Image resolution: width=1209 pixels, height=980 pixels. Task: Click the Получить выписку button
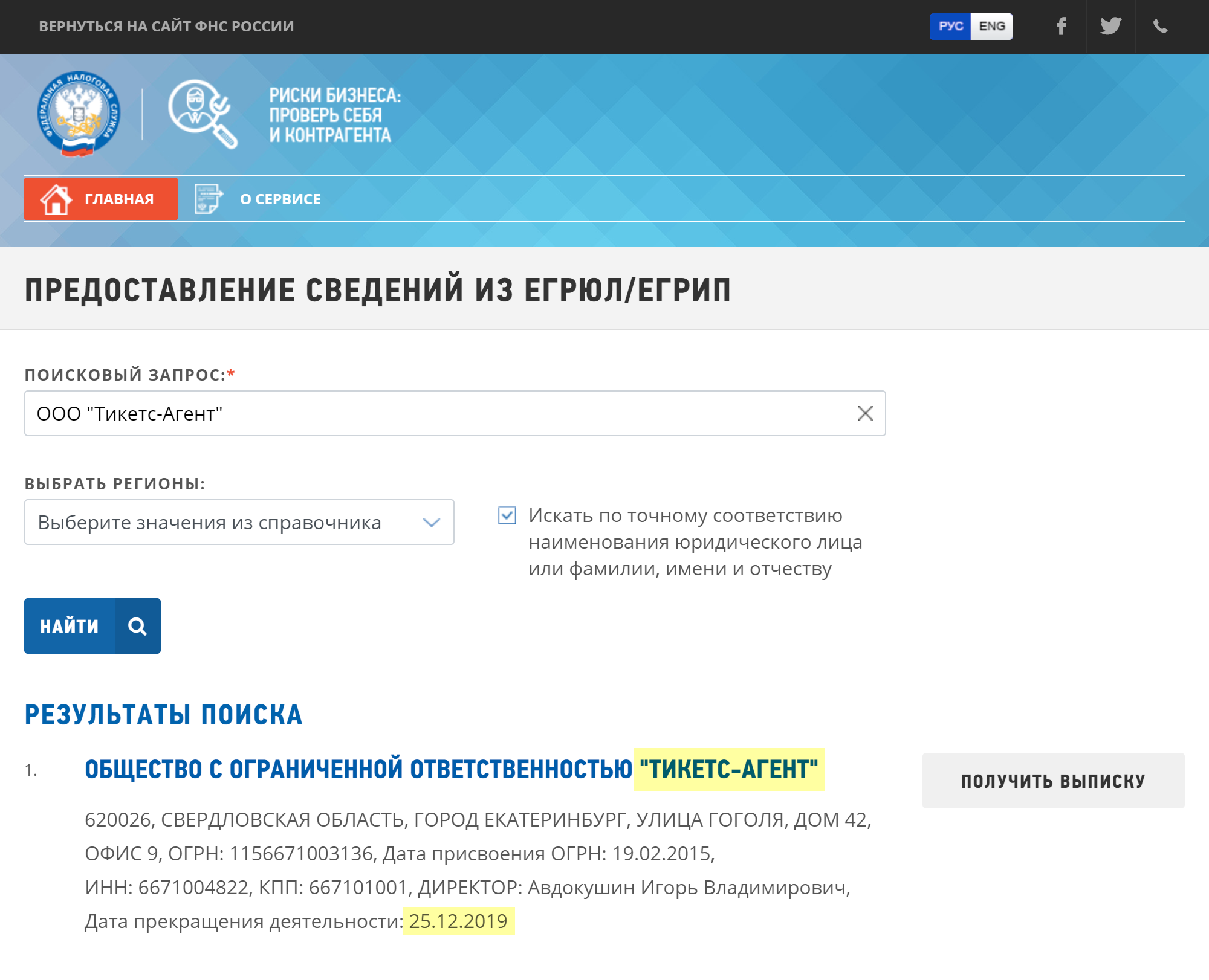click(x=1053, y=781)
